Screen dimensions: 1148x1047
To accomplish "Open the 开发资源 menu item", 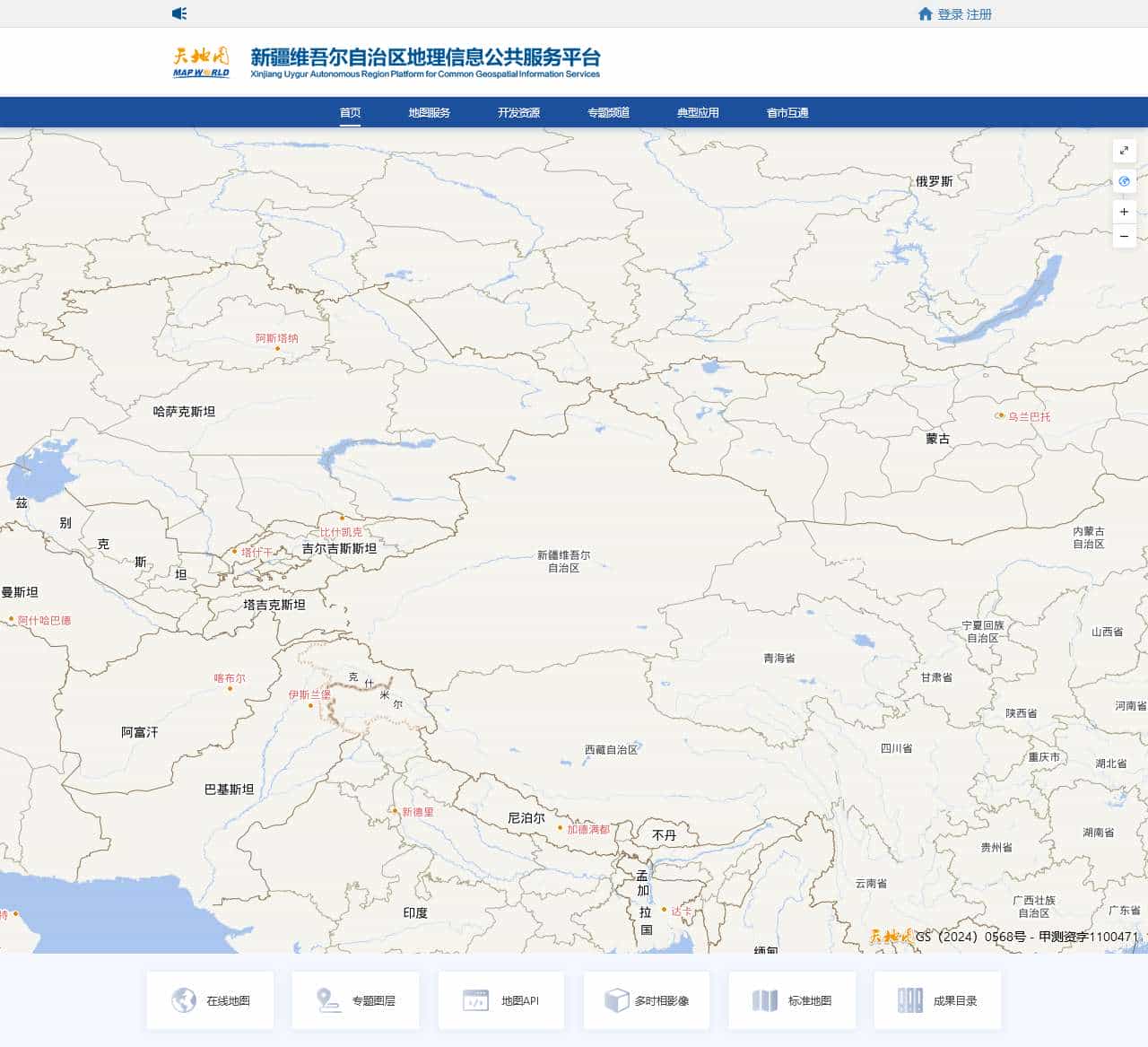I will 518,113.
